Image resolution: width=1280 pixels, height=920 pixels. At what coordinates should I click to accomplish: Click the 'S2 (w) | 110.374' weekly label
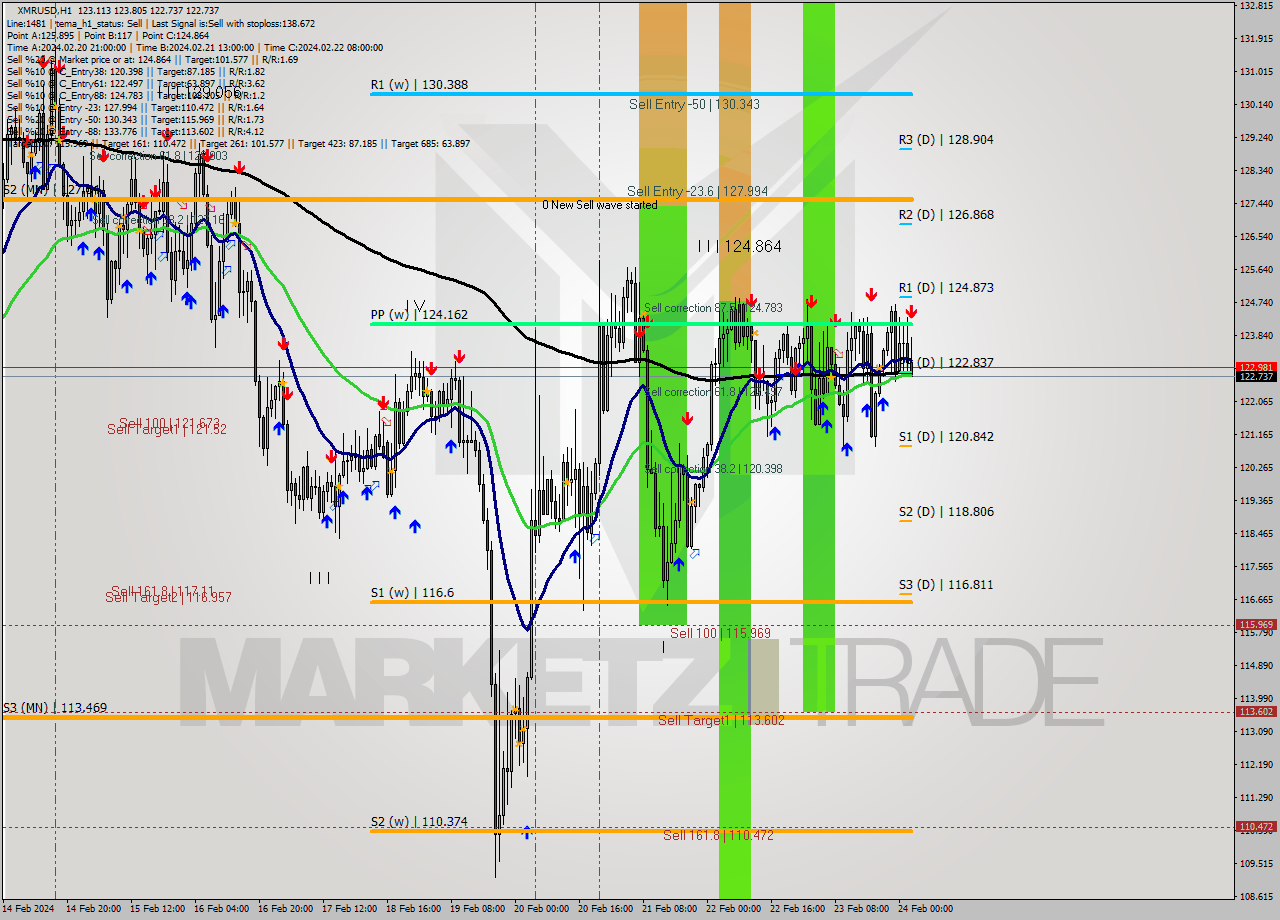419,822
